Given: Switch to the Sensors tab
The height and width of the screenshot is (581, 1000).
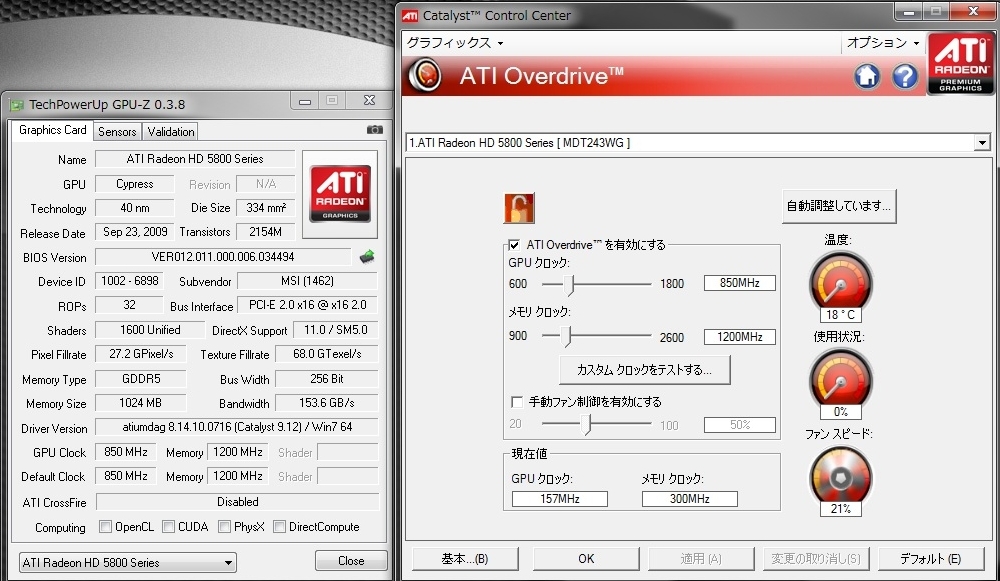Looking at the screenshot, I should click(117, 132).
